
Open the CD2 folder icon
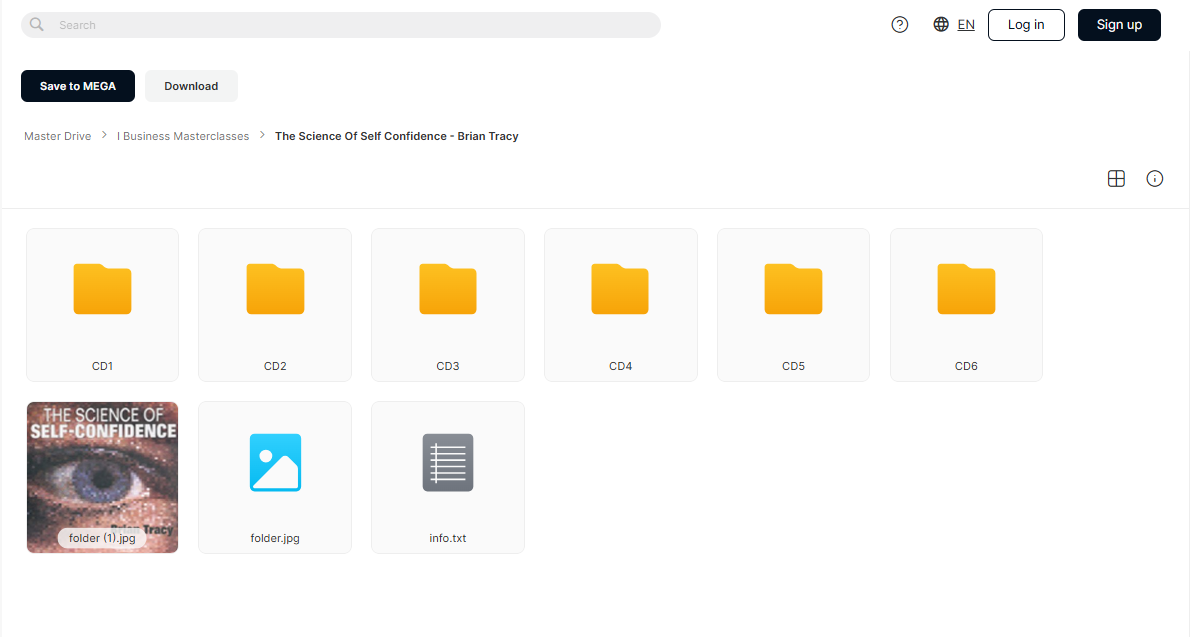(275, 289)
